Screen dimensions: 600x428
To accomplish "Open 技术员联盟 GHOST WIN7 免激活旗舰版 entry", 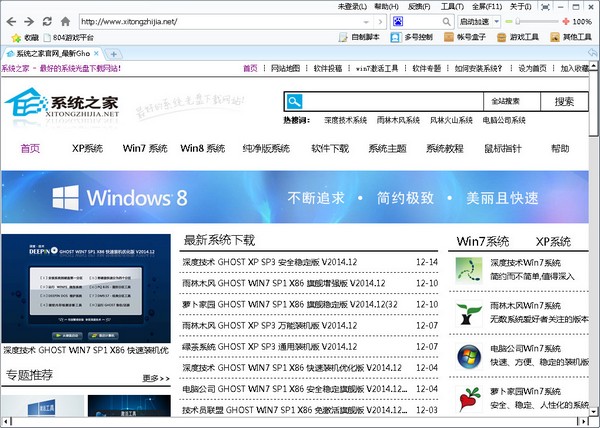I will click(x=295, y=410).
